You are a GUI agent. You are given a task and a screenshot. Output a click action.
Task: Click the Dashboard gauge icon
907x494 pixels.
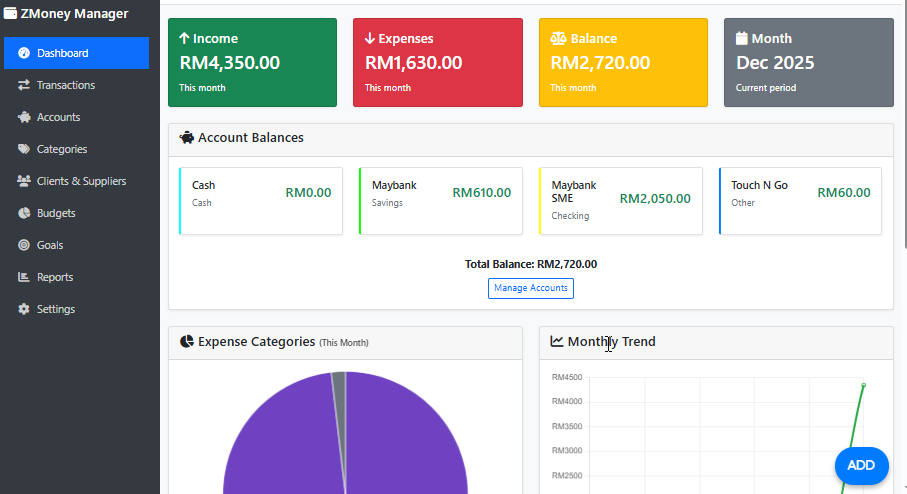(x=24, y=53)
